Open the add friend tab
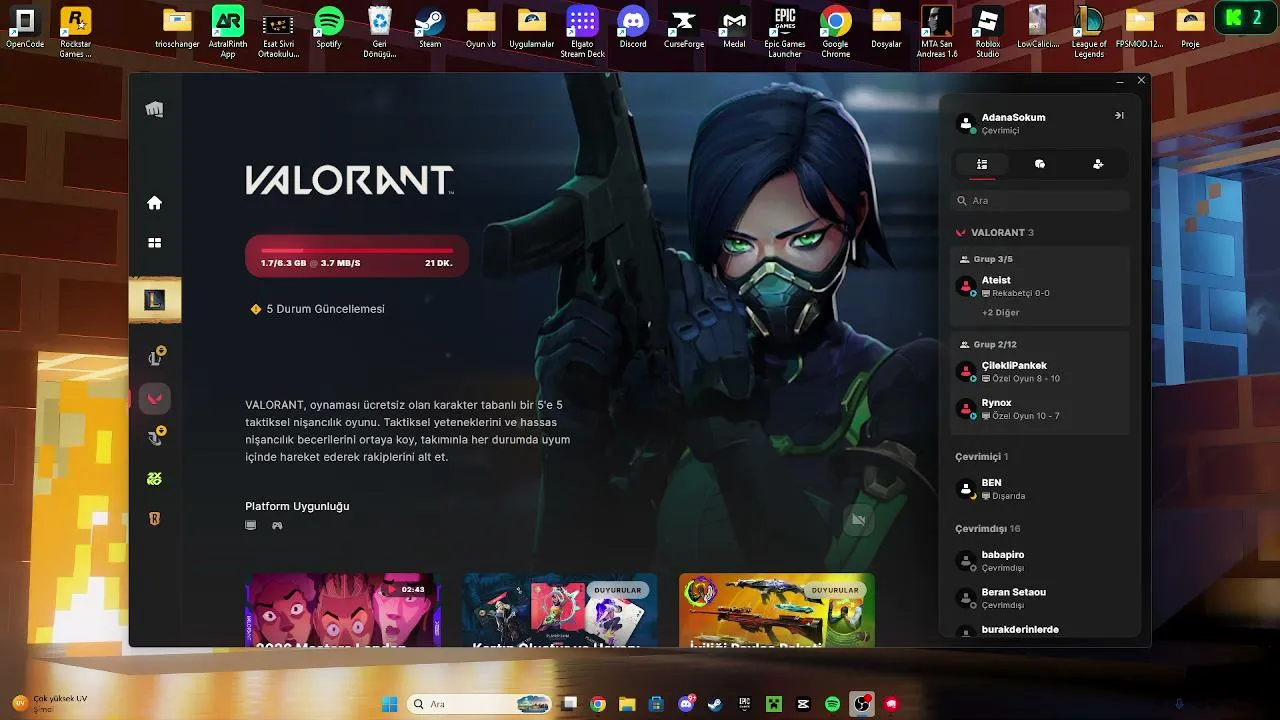This screenshot has height=720, width=1280. click(x=1098, y=164)
